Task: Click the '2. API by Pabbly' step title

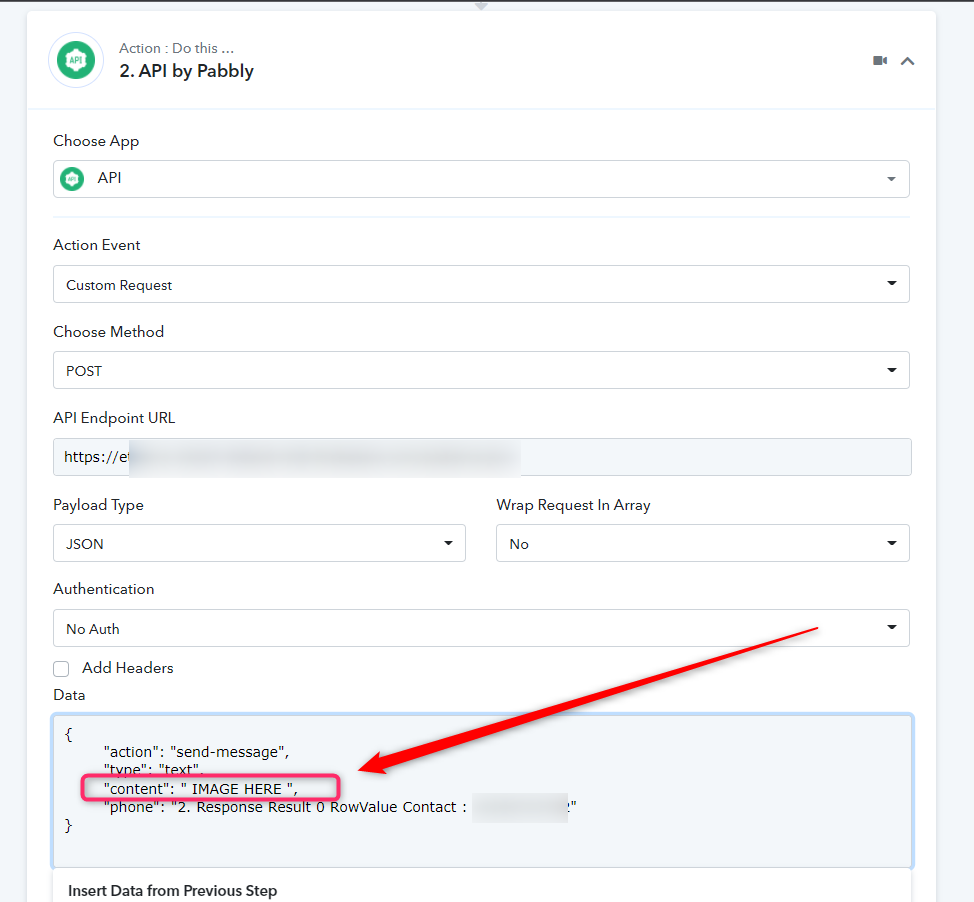Action: click(186, 71)
